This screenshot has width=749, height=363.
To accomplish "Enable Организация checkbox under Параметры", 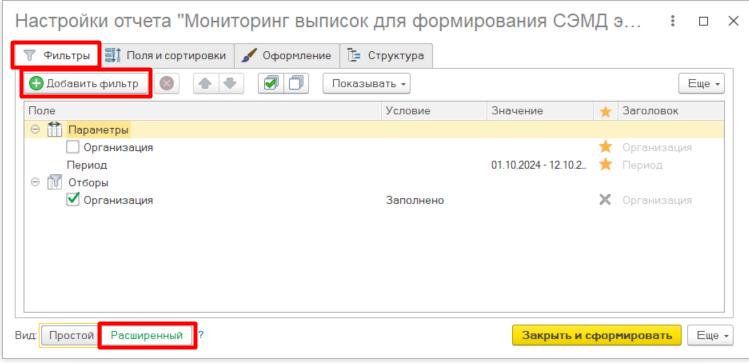I will pyautogui.click(x=73, y=147).
